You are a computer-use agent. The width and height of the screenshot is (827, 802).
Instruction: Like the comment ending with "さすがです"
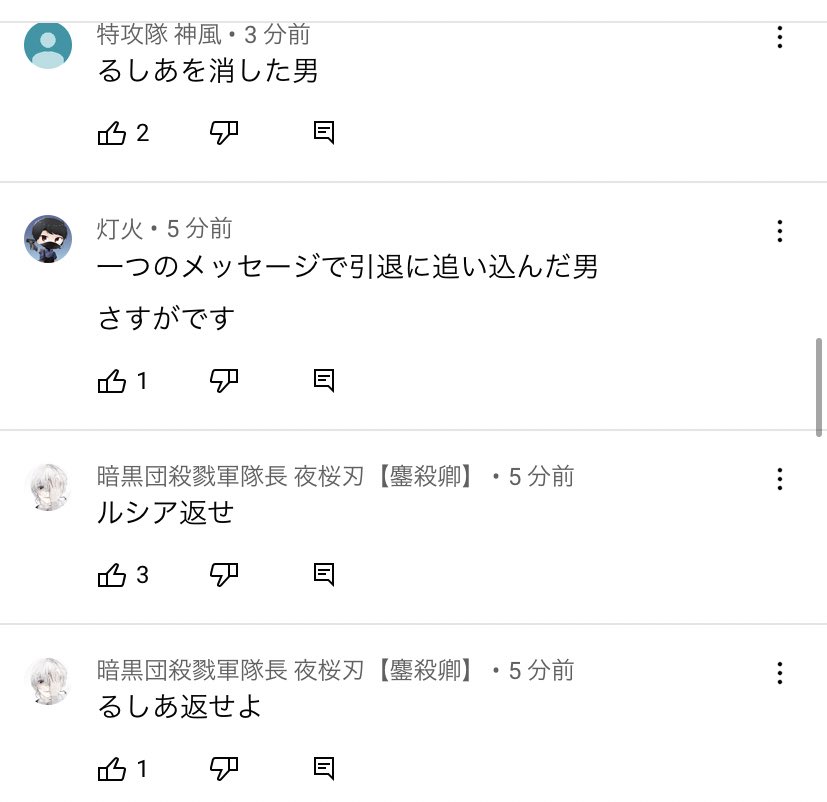click(x=112, y=380)
